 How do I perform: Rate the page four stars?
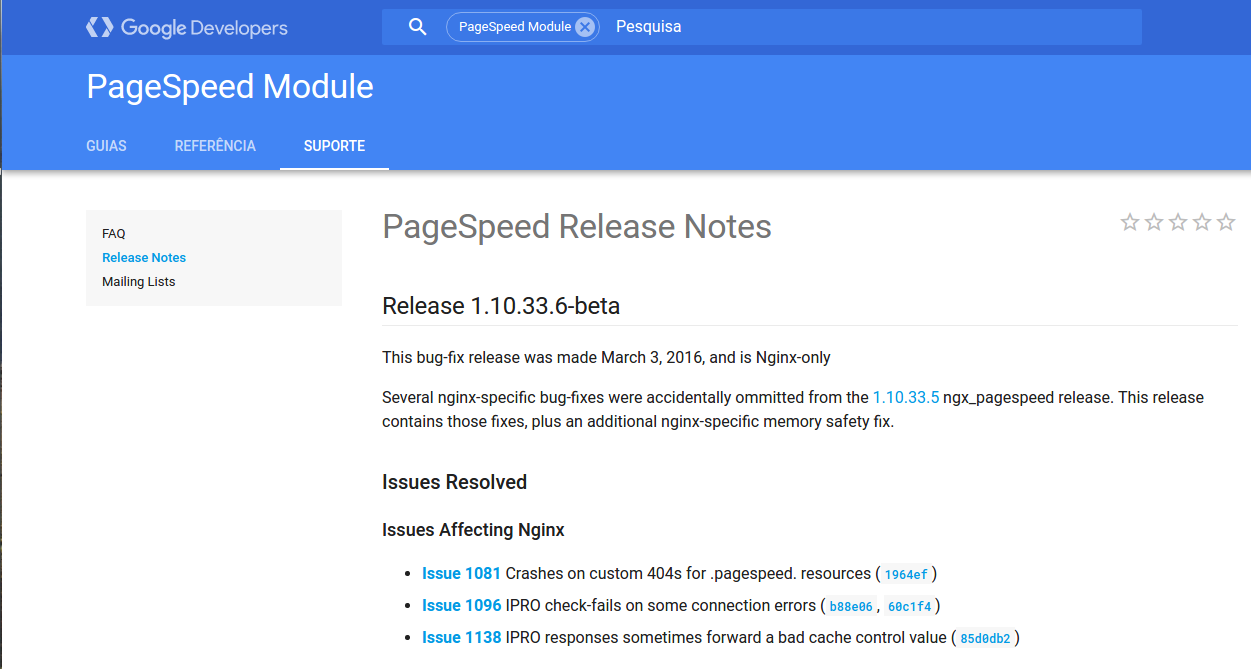click(1202, 222)
